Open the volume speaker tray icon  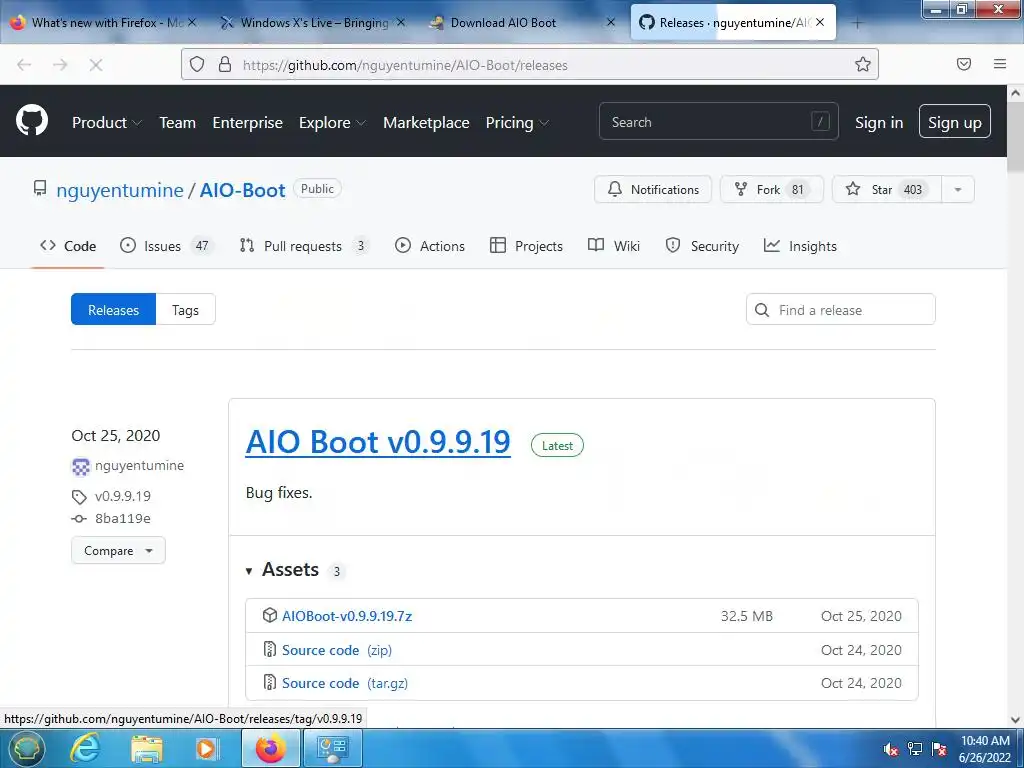(x=890, y=749)
